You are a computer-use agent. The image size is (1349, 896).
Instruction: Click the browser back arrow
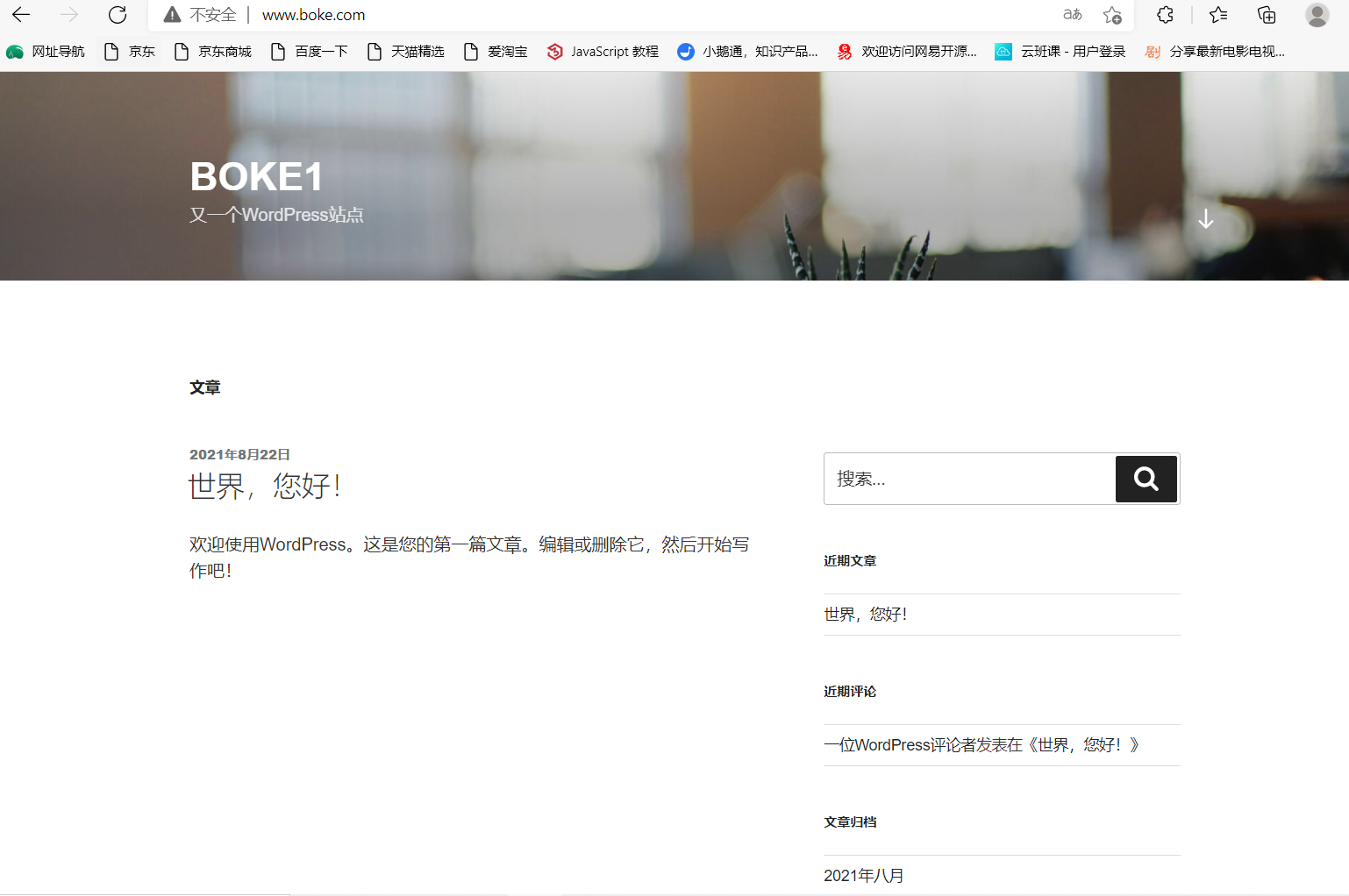(x=21, y=15)
